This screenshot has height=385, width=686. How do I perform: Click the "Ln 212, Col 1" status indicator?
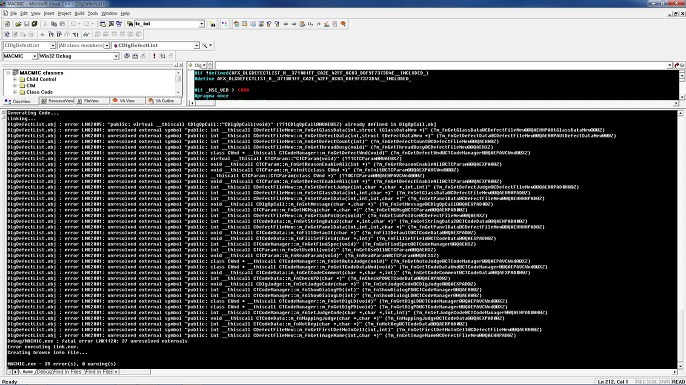[x=613, y=382]
